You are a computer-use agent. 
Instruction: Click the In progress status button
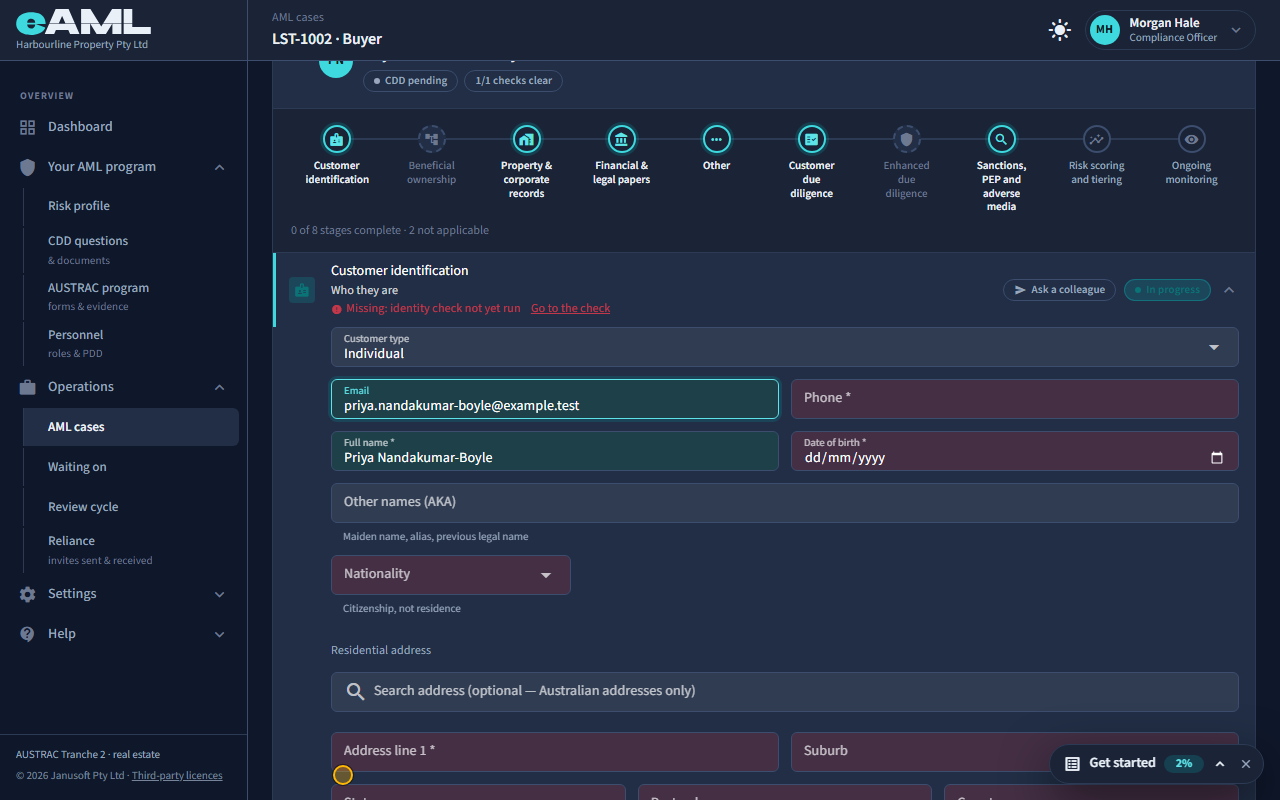[1167, 290]
